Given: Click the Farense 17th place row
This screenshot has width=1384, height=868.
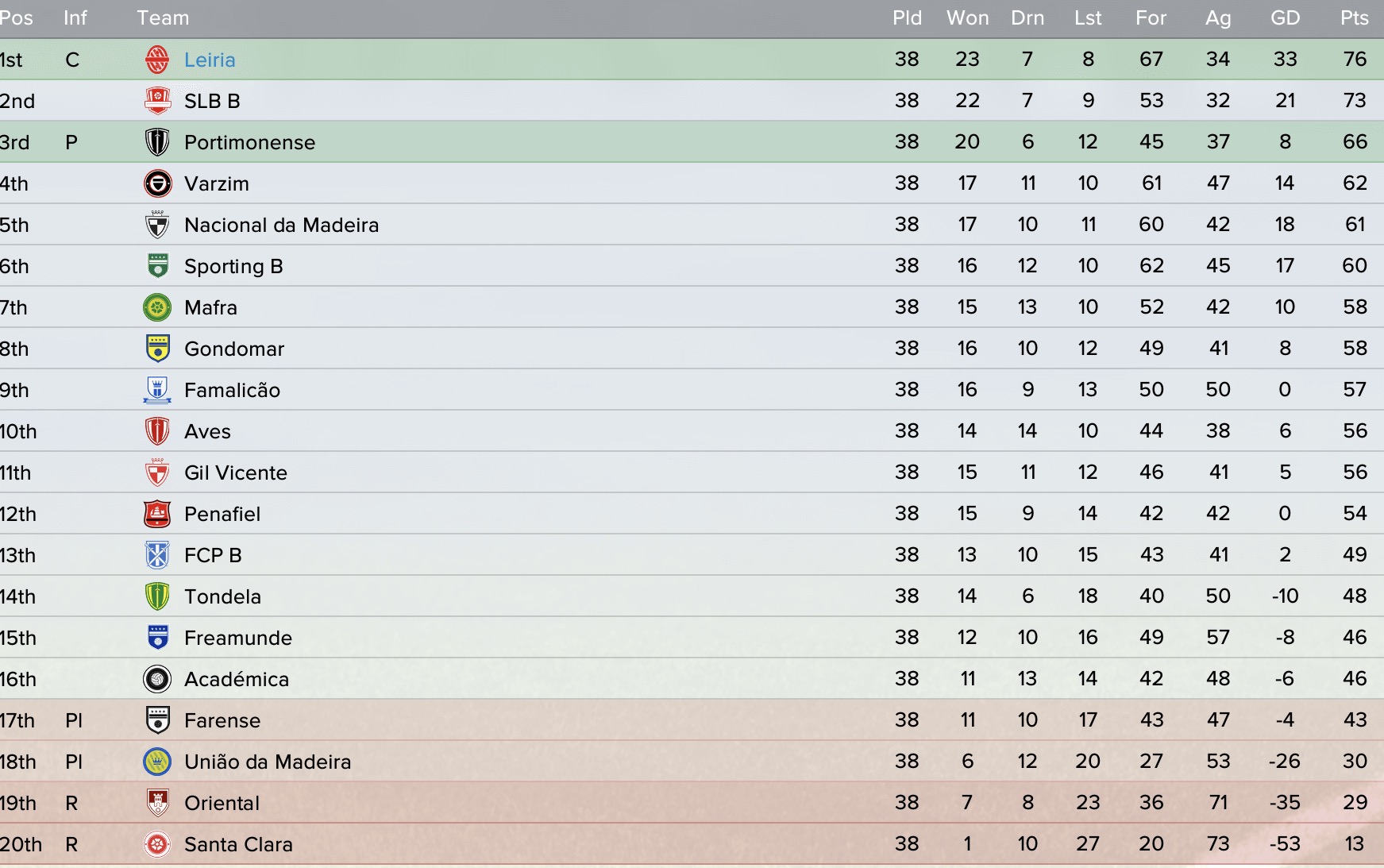Looking at the screenshot, I should tap(692, 720).
